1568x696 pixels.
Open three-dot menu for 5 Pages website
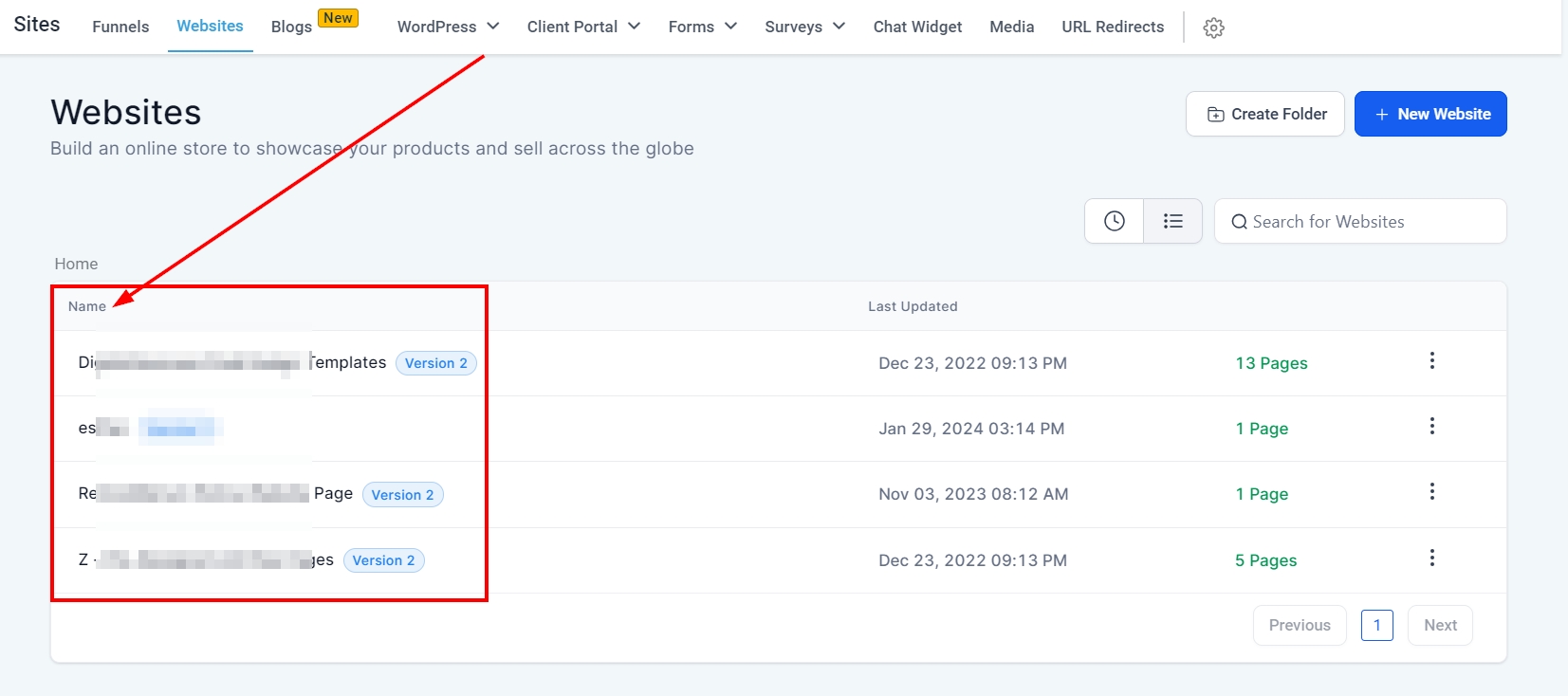1431,559
